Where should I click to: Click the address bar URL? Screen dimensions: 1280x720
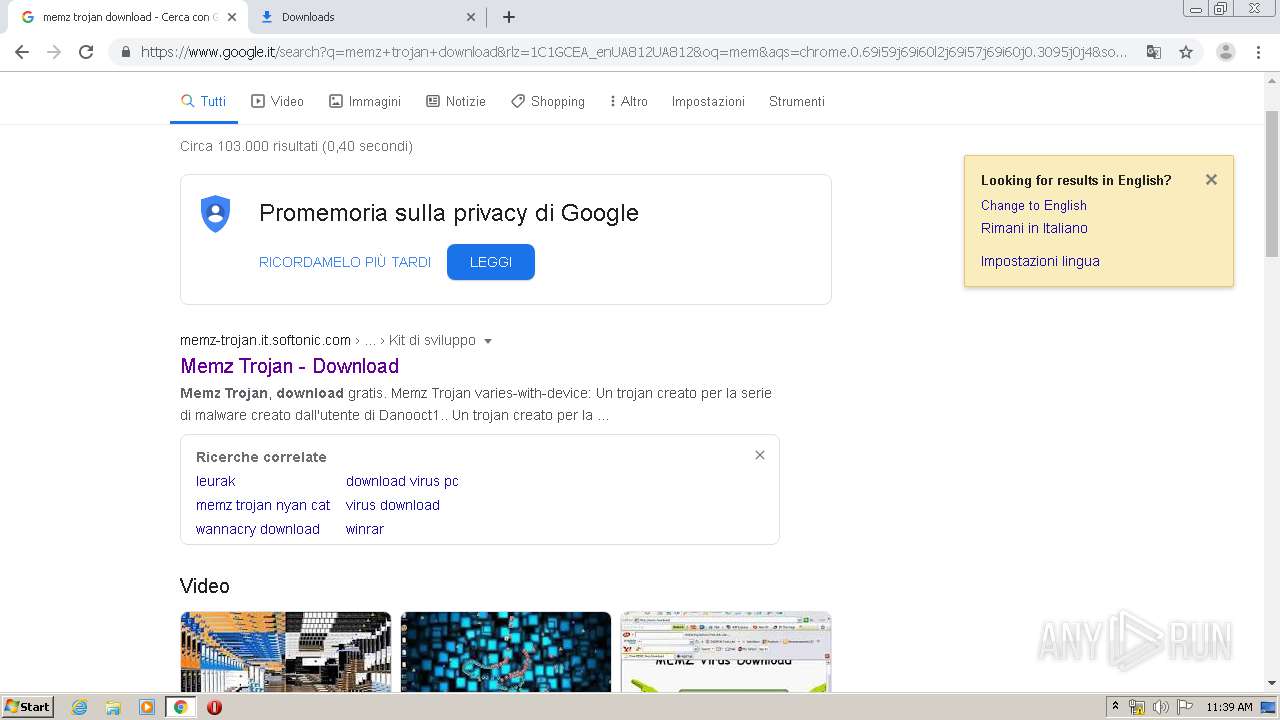coord(634,52)
